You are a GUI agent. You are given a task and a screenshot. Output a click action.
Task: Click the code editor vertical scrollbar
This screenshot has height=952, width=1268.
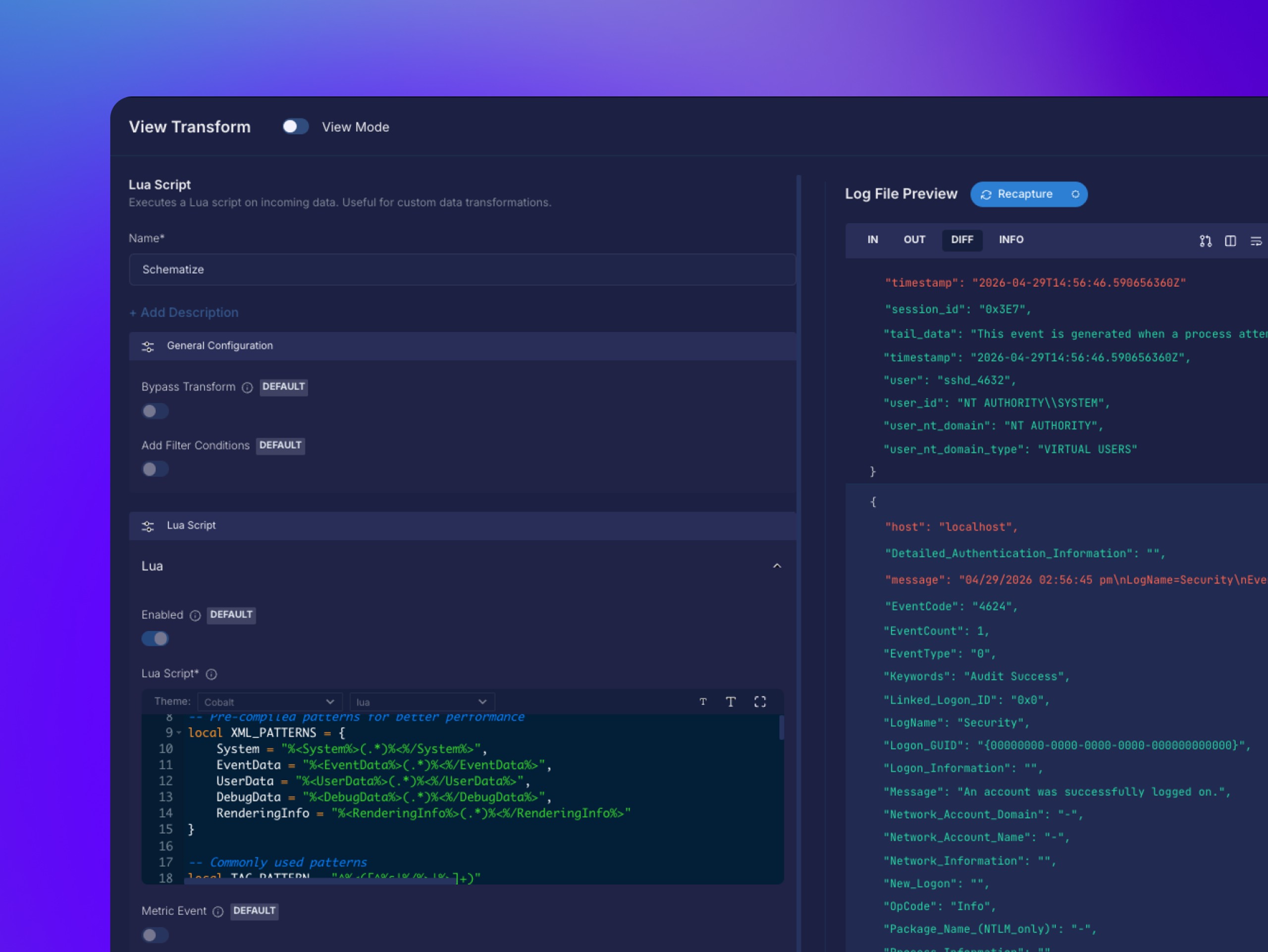tap(781, 728)
